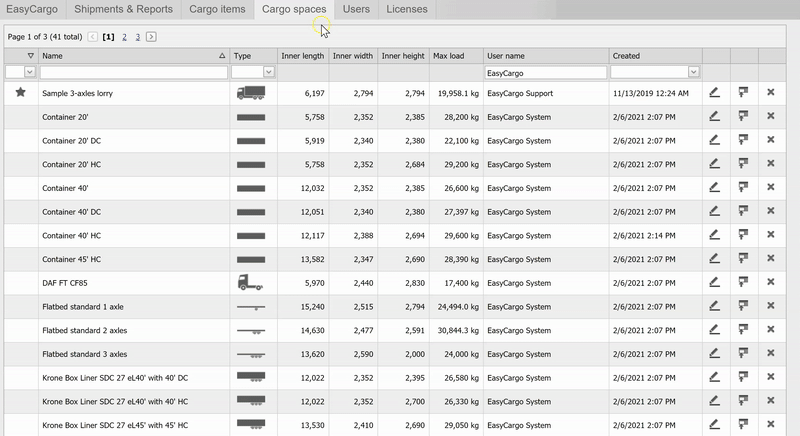This screenshot has width=800, height=436.
Task: Copy the Container 20' HC cargo space
Action: (x=743, y=164)
